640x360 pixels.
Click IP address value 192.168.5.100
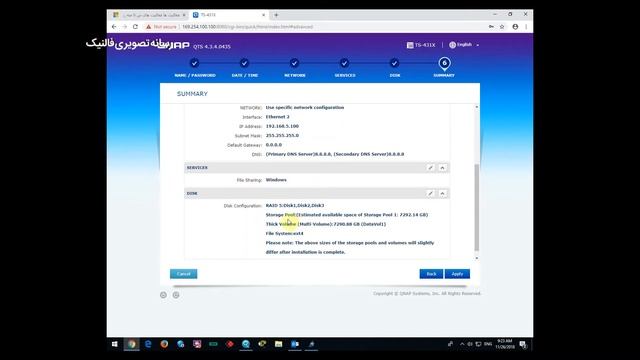282,126
